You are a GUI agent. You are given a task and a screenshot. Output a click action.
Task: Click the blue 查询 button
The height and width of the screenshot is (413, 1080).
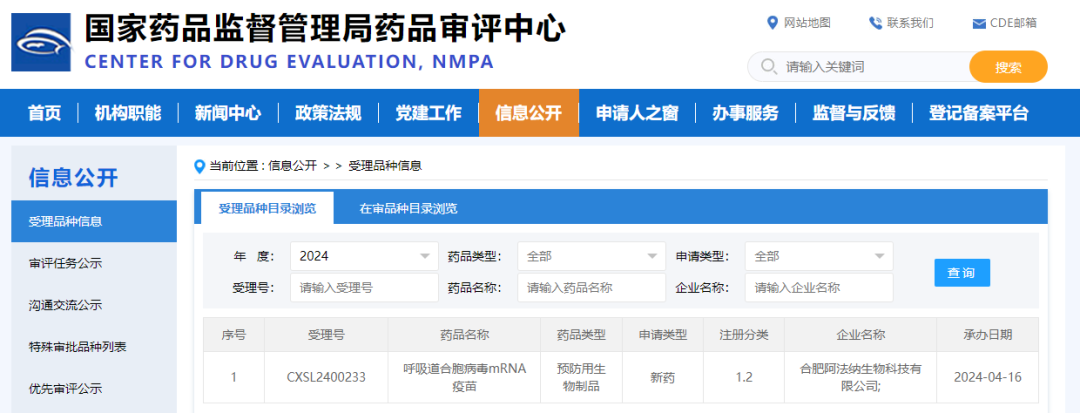(961, 272)
